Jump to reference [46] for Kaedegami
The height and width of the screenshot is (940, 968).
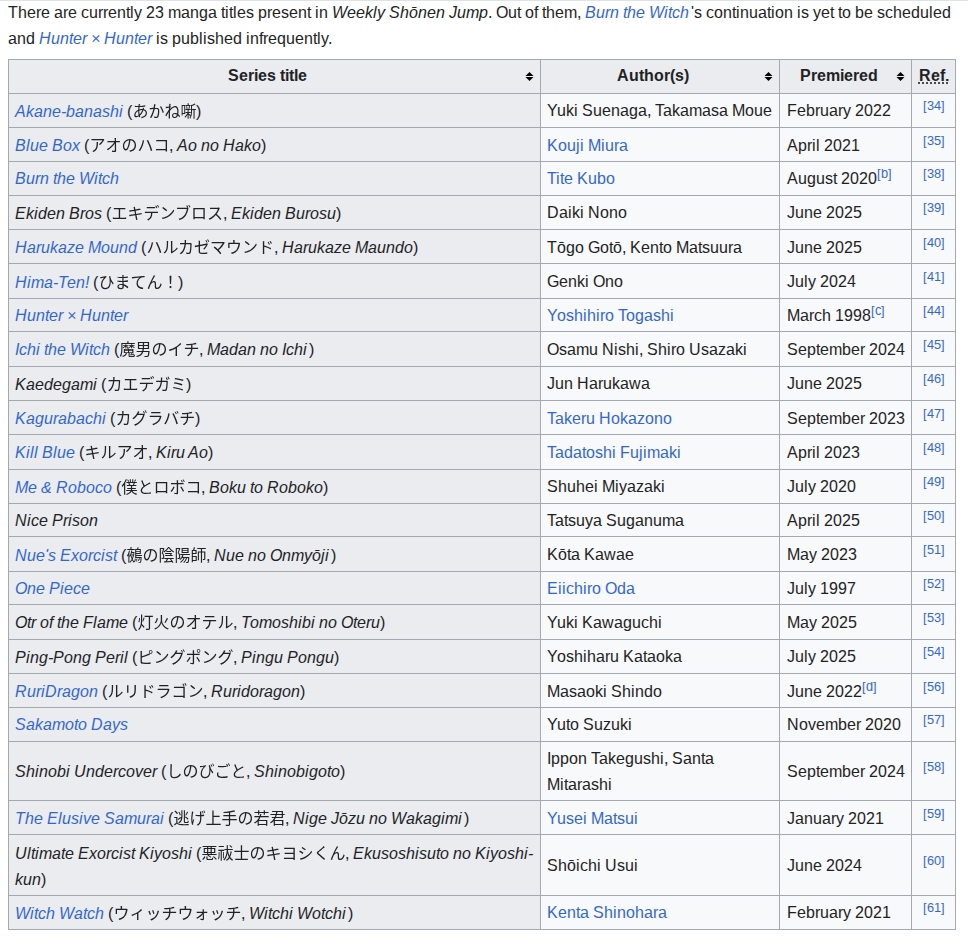(x=933, y=380)
